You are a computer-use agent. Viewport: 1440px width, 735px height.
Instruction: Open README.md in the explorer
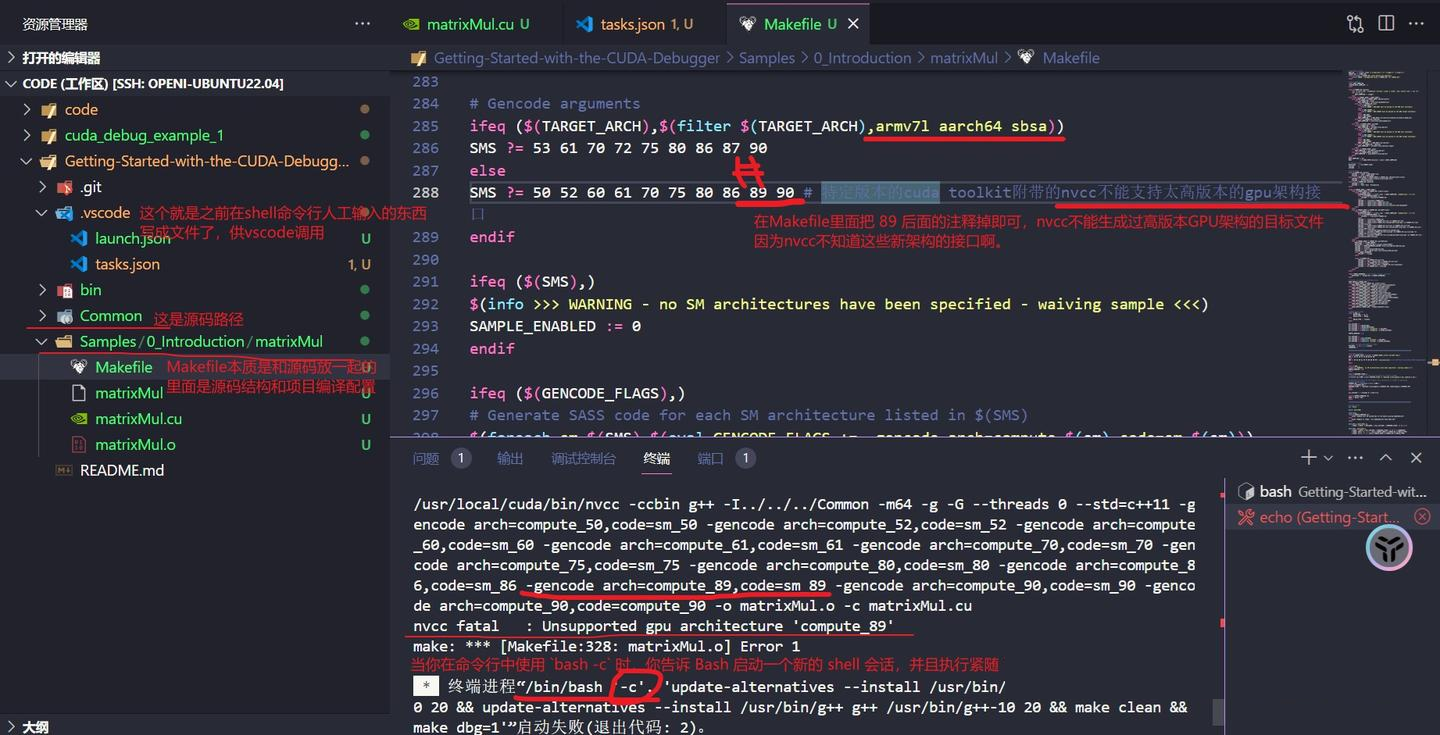pyautogui.click(x=122, y=470)
